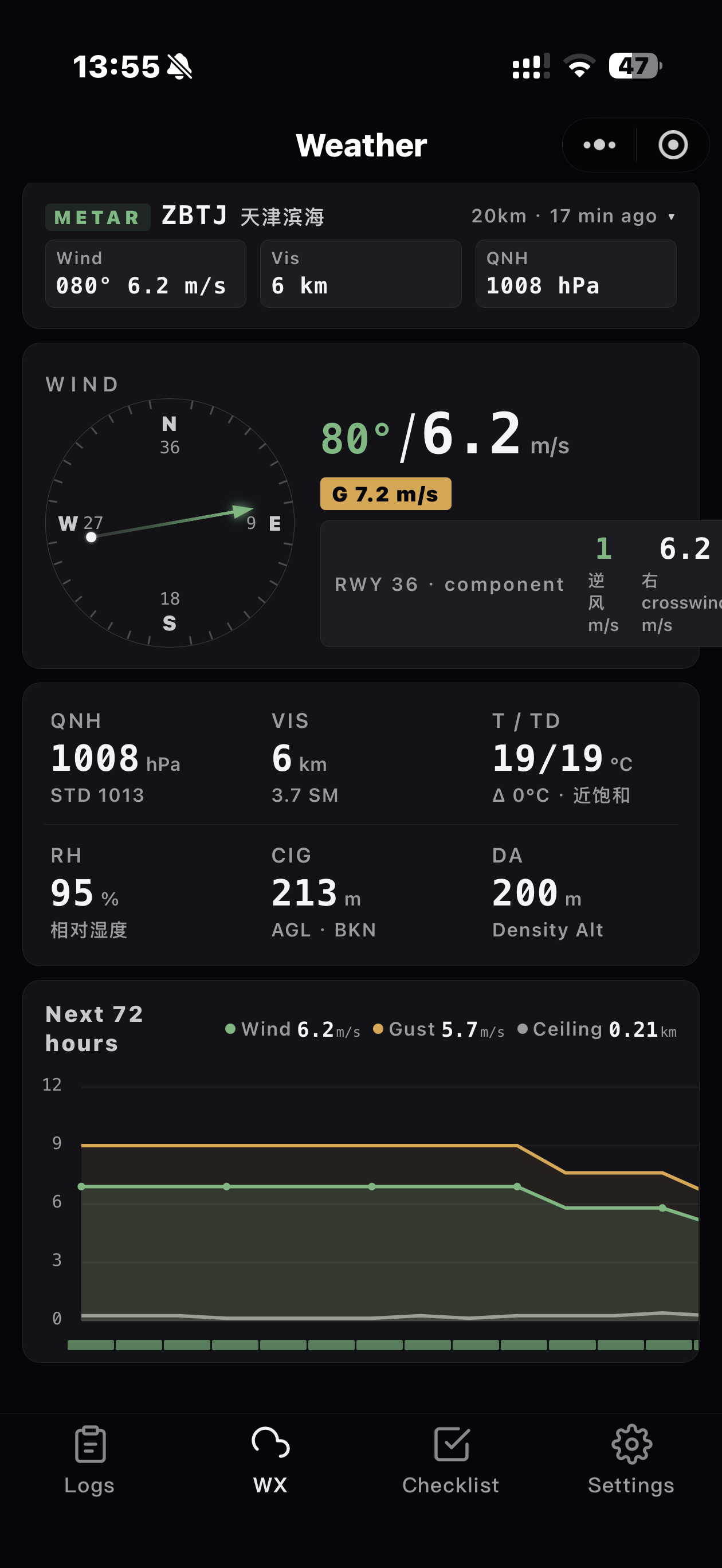Toggle the Wind series legend dot
This screenshot has height=1568, width=722.
pyautogui.click(x=230, y=1029)
